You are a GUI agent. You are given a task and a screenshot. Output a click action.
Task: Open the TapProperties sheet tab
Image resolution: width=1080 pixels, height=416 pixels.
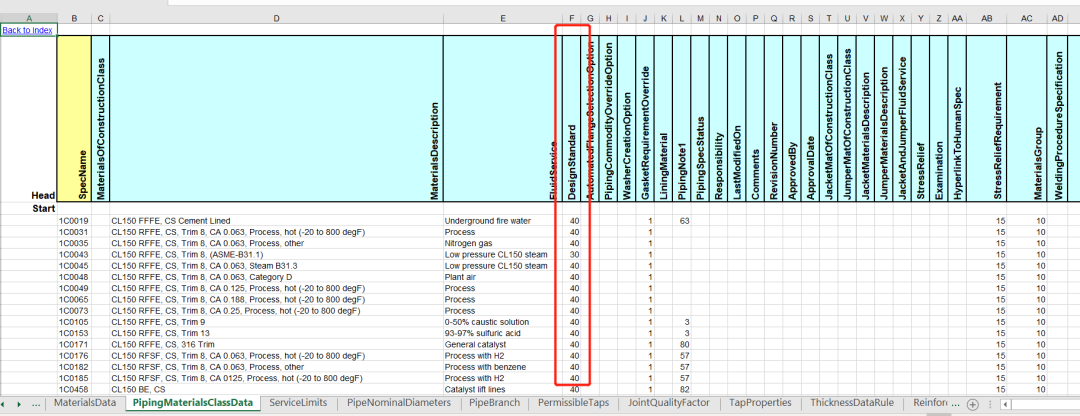761,402
